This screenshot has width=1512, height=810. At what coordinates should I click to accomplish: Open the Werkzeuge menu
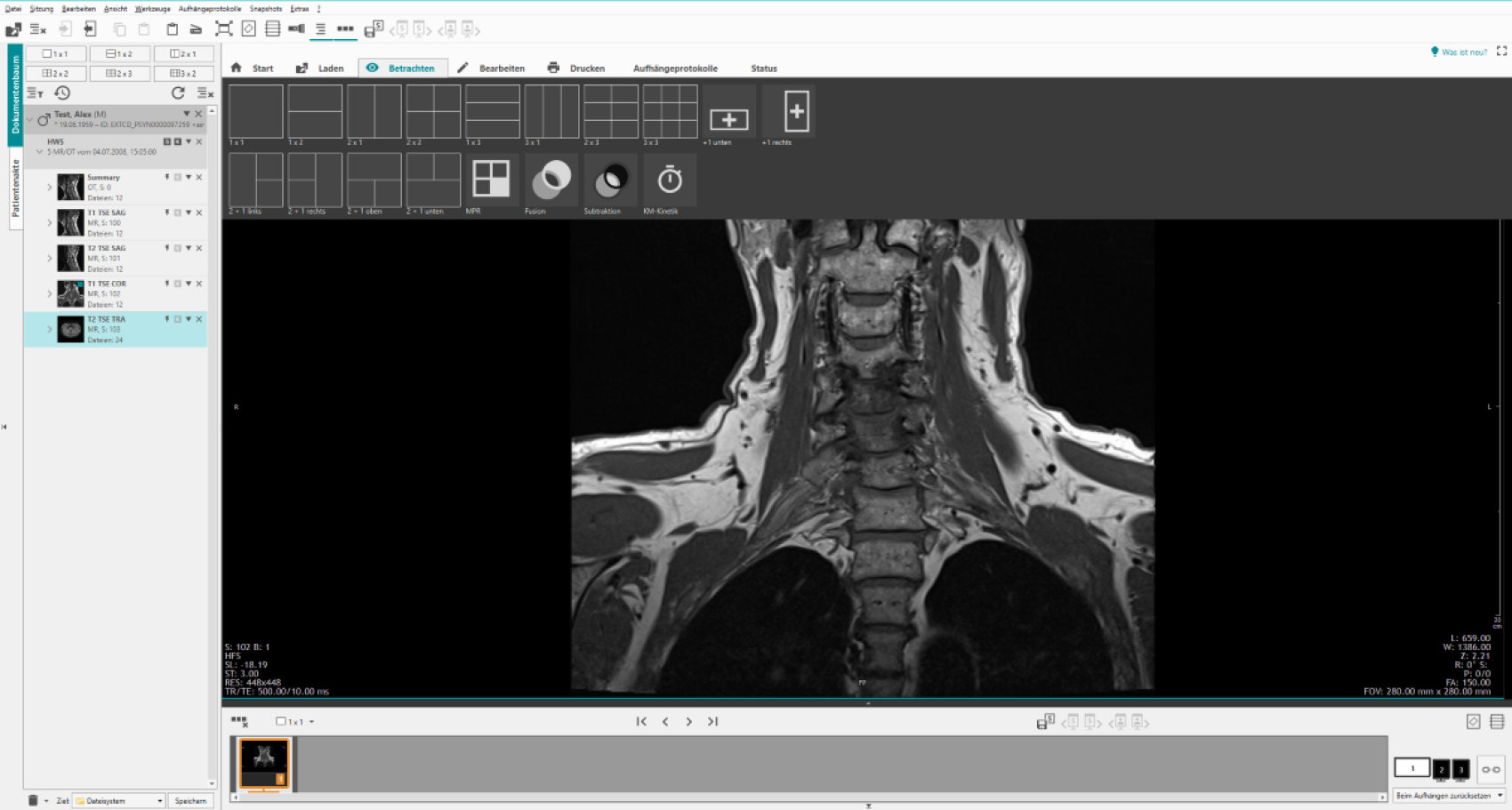coord(152,9)
